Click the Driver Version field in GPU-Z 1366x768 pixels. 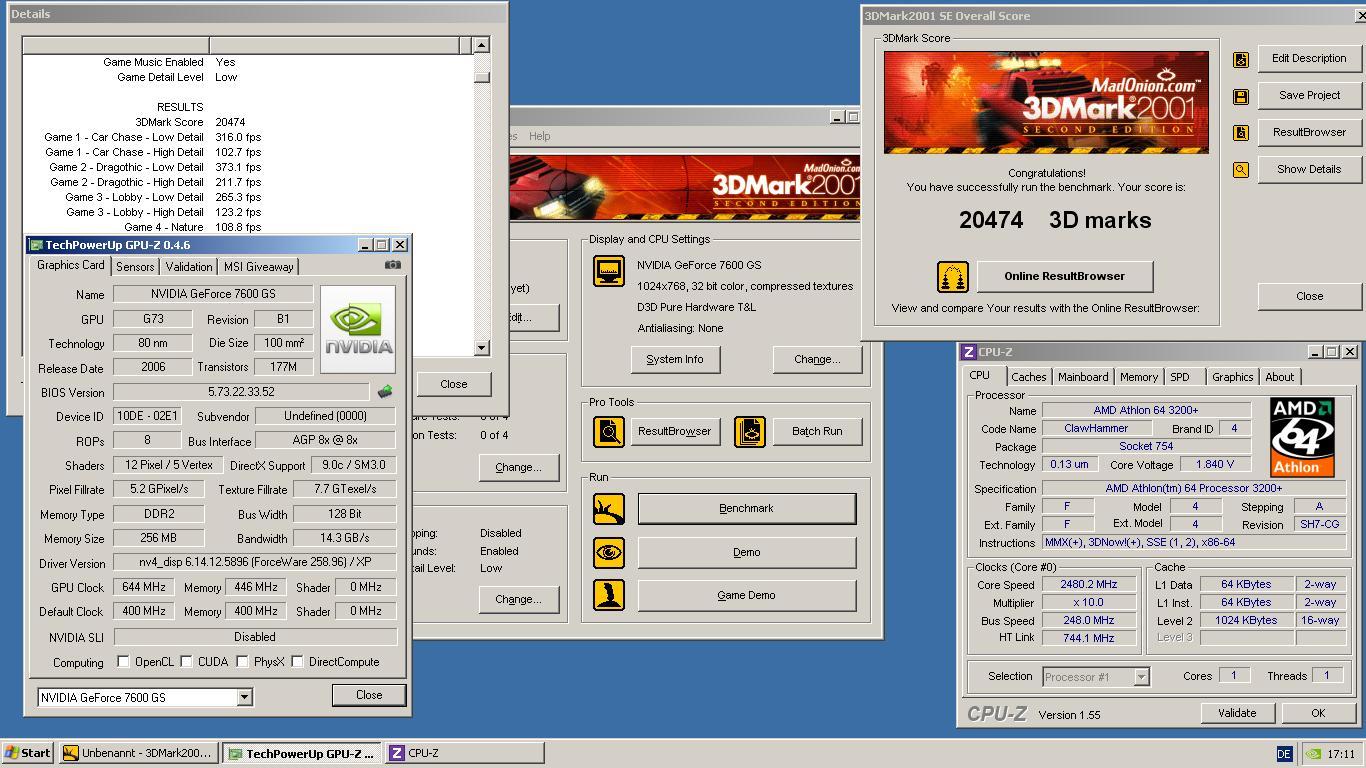pos(254,562)
